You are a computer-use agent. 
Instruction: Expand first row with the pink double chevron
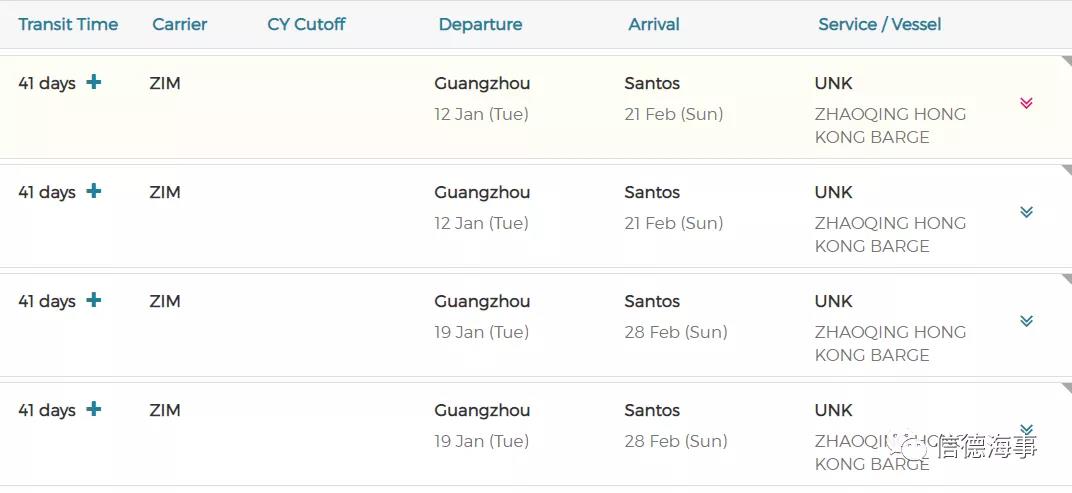[1026, 103]
